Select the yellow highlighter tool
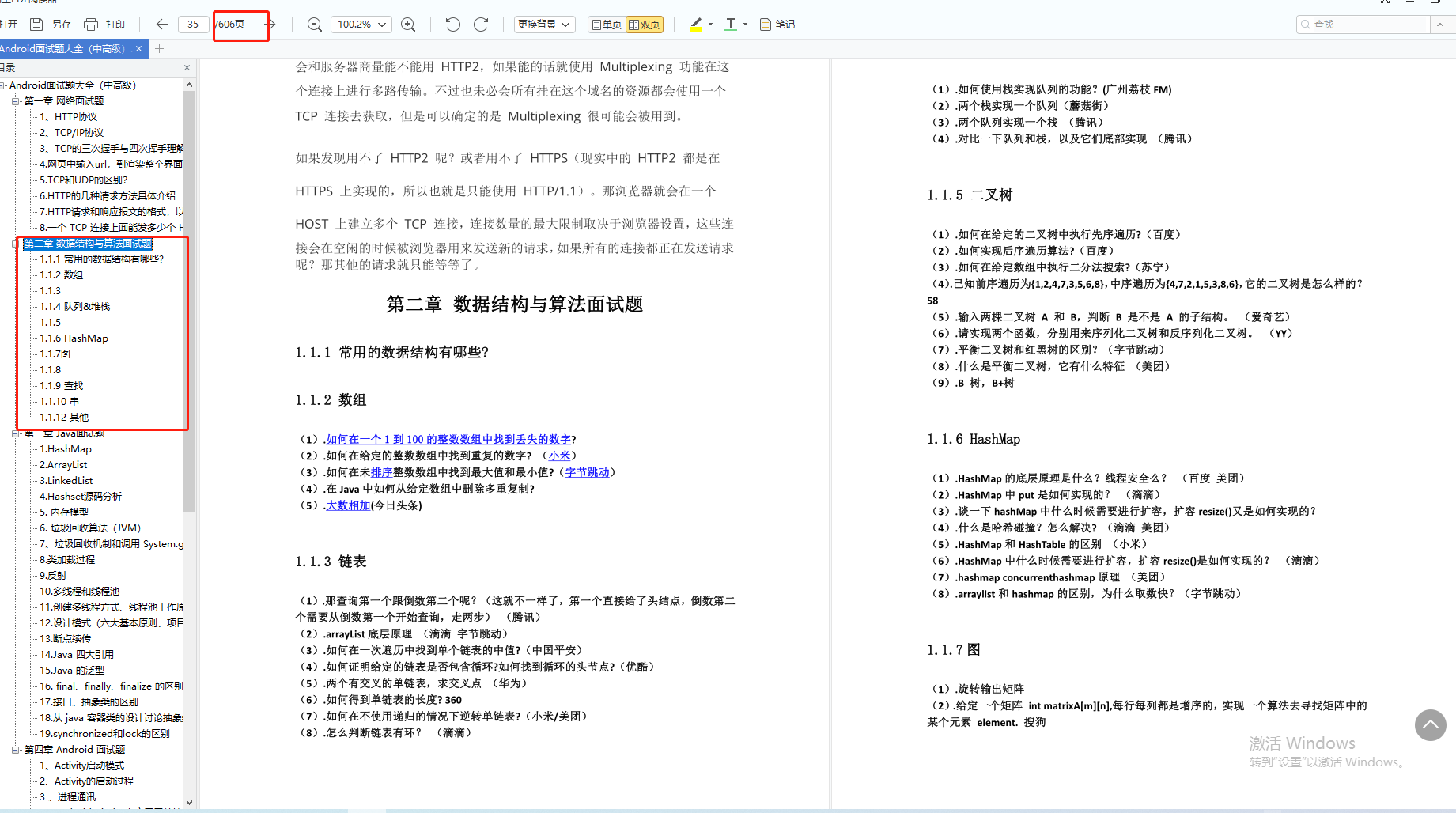The width and height of the screenshot is (1456, 813). click(696, 25)
